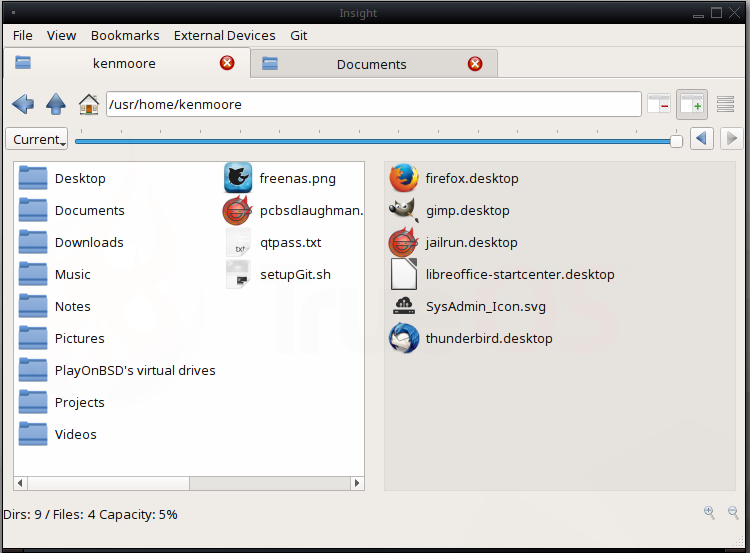Close the Documents tab
The height and width of the screenshot is (553, 750).
[x=475, y=64]
